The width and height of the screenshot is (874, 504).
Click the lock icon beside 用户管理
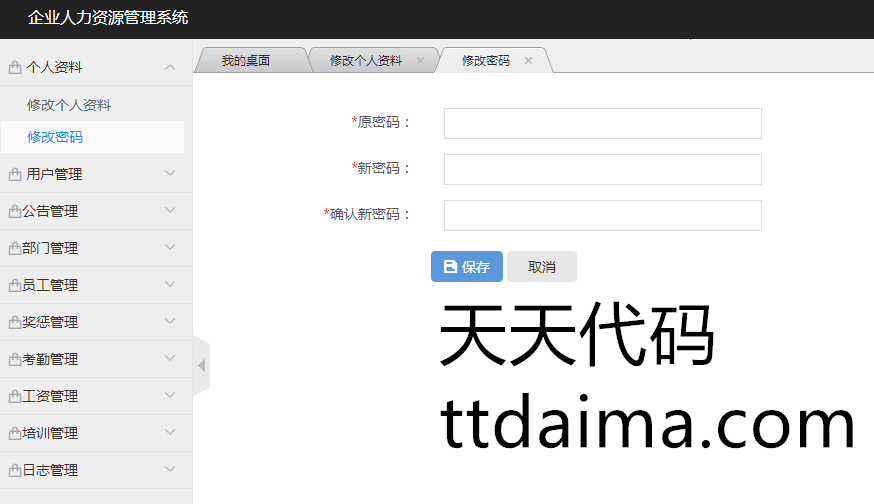pos(15,174)
